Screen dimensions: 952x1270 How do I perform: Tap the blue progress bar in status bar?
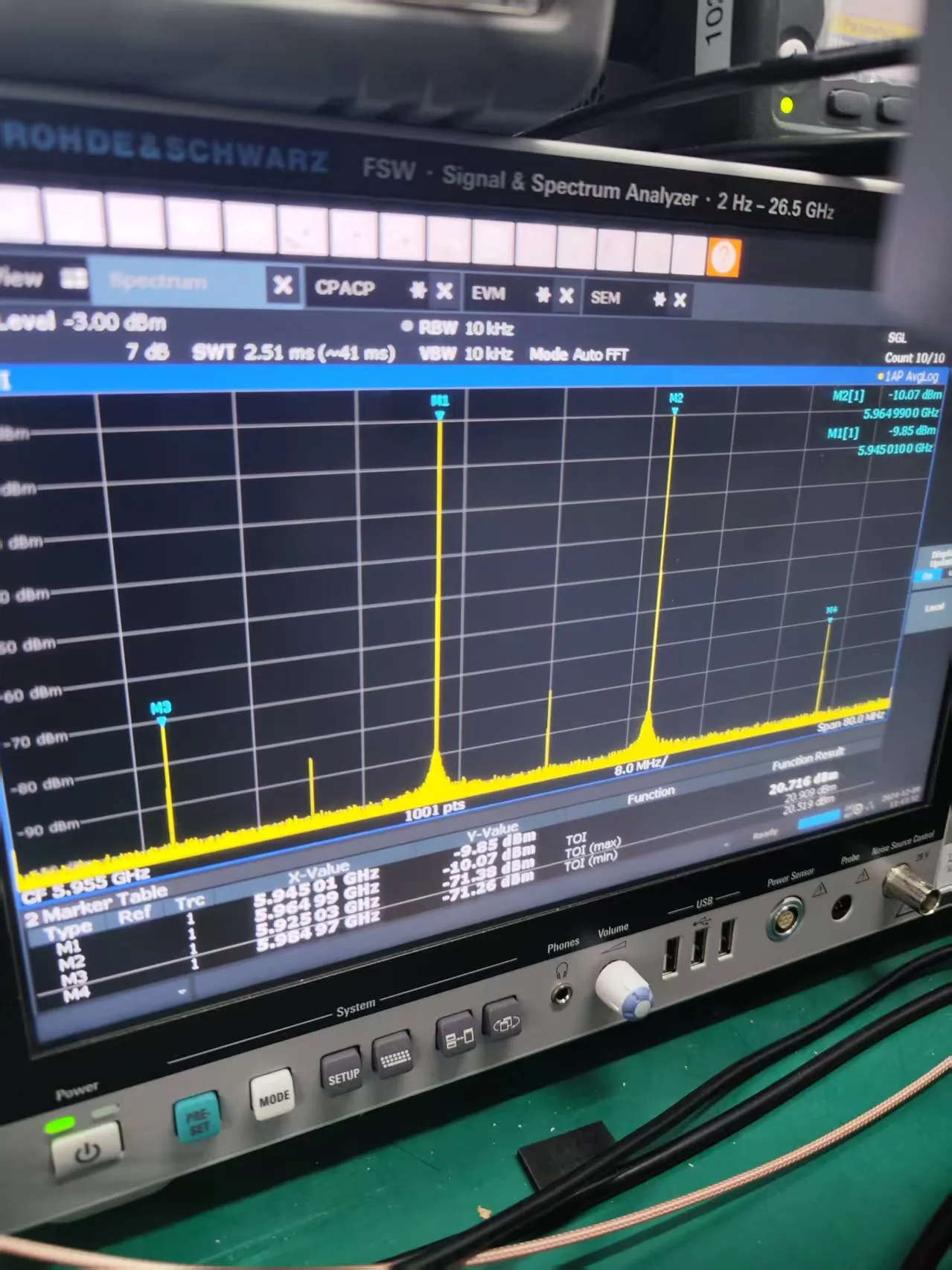[818, 820]
